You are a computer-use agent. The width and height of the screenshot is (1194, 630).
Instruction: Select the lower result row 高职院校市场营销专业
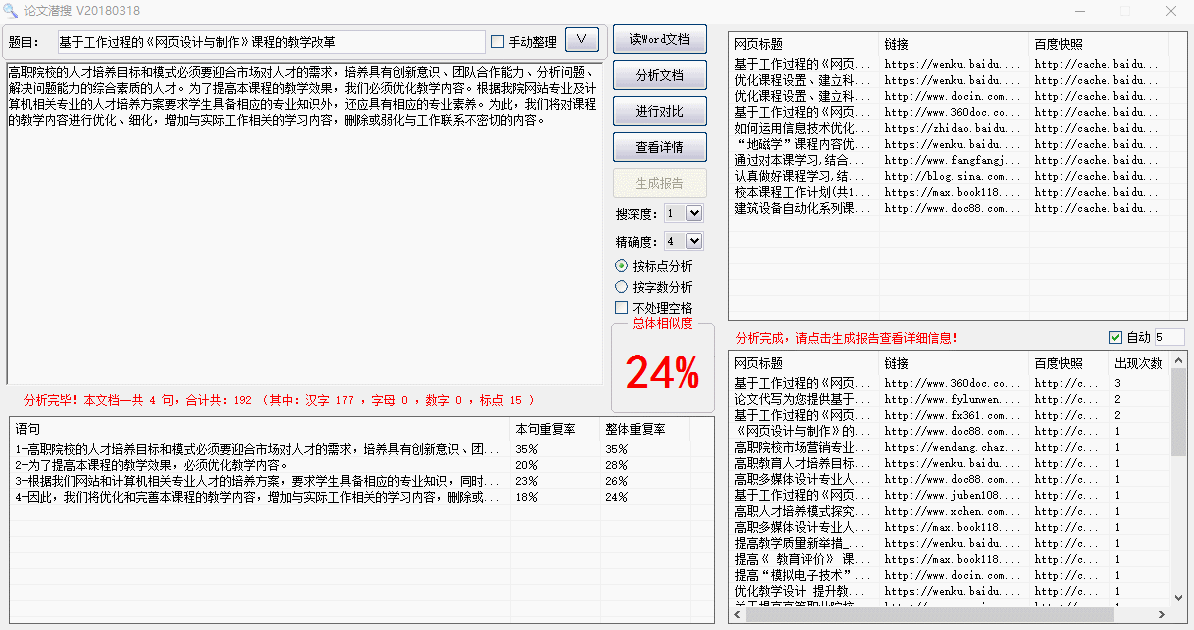[950, 446]
